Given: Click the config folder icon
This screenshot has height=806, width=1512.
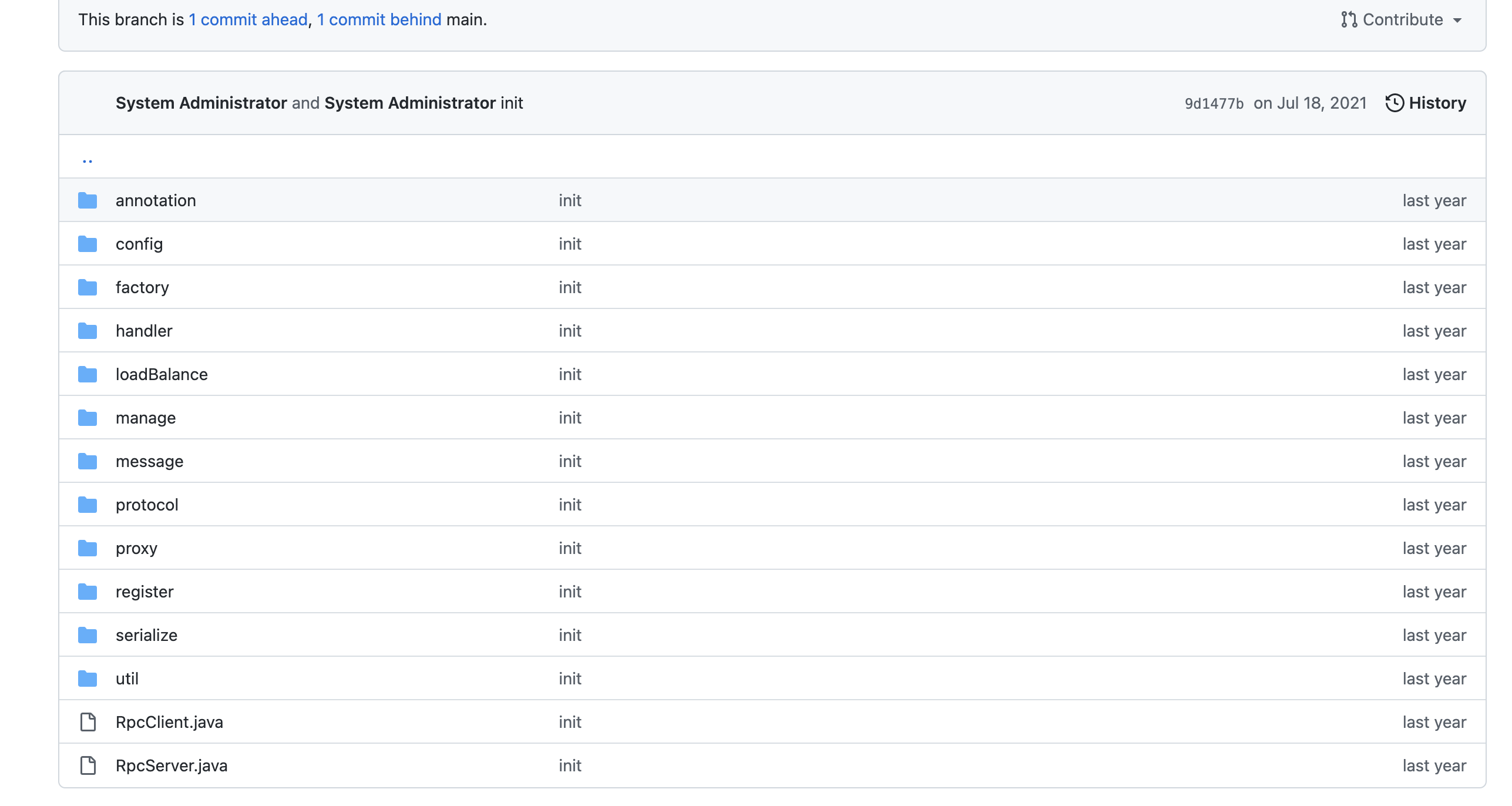Looking at the screenshot, I should pyautogui.click(x=88, y=244).
